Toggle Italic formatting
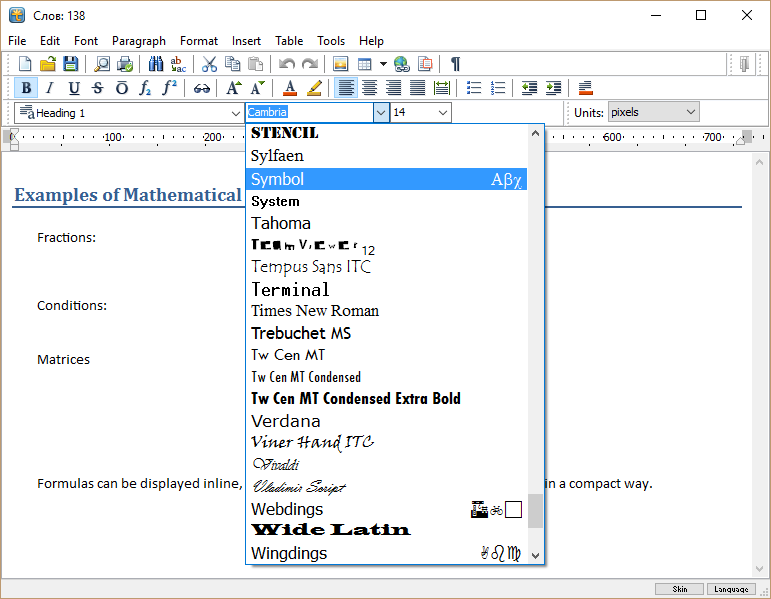Viewport: 771px width, 599px height. [50, 88]
